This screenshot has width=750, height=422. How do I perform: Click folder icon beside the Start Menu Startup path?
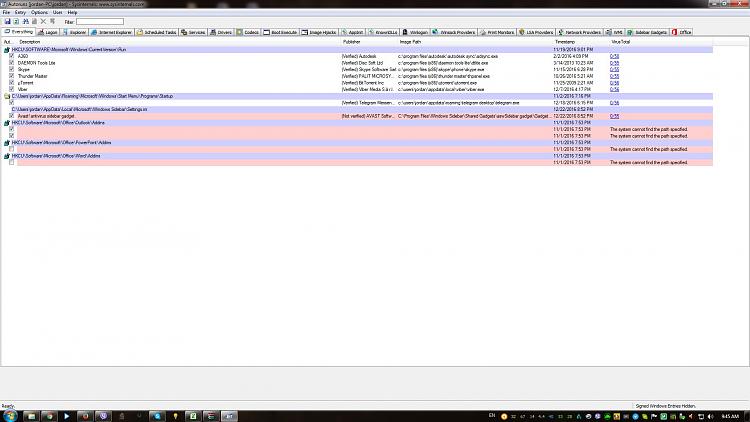pyautogui.click(x=7, y=96)
